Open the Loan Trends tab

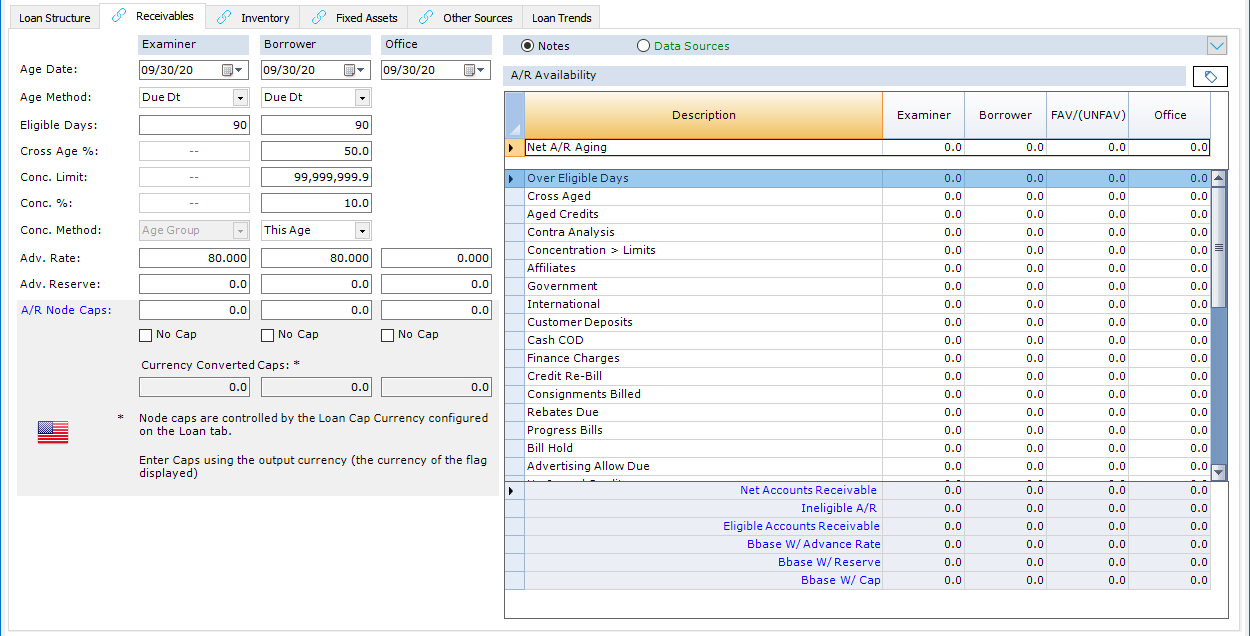coord(561,18)
